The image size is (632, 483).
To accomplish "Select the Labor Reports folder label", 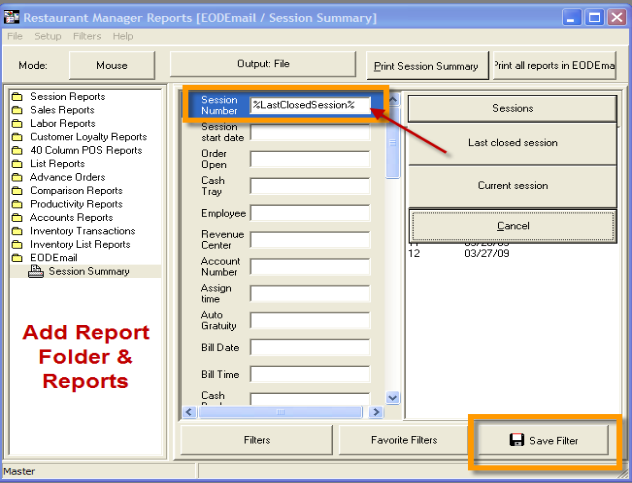I will coord(62,123).
